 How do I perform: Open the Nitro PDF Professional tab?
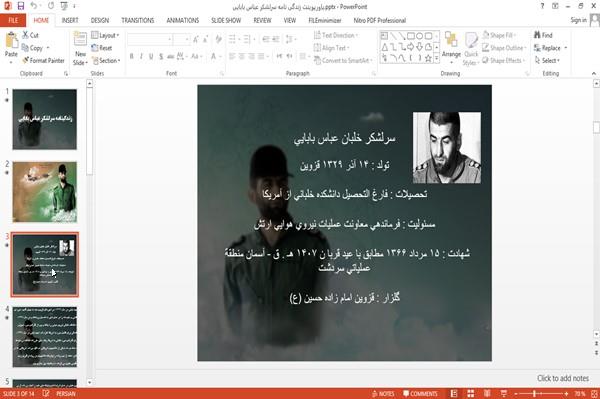click(380, 20)
